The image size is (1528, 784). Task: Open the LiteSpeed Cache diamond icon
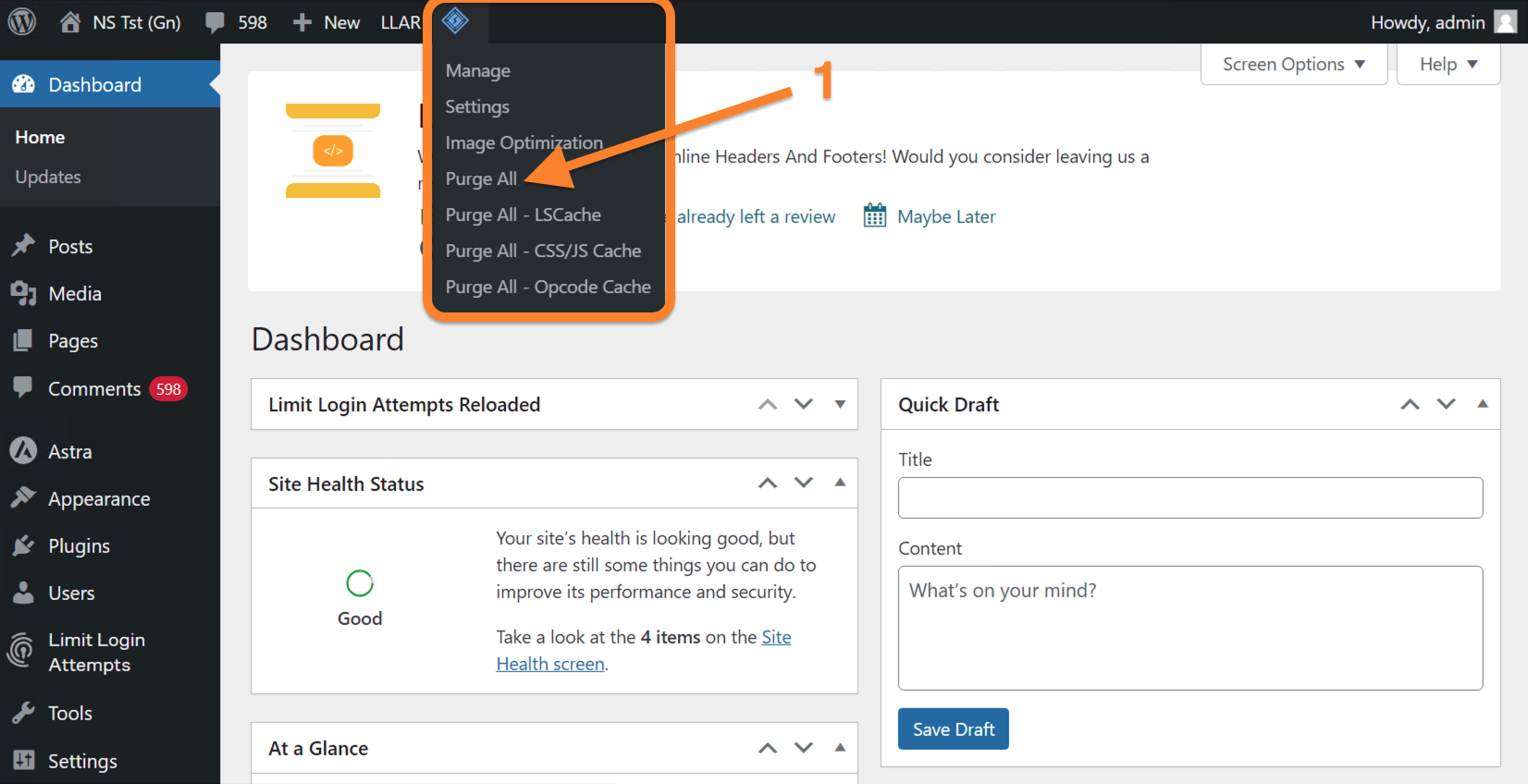455,20
